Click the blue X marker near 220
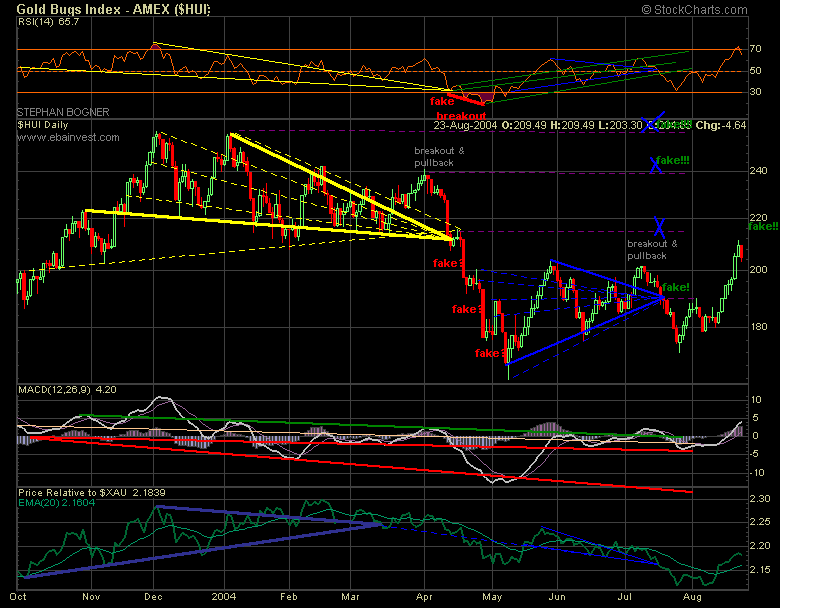Screen dimensions: 830x608 click(659, 226)
